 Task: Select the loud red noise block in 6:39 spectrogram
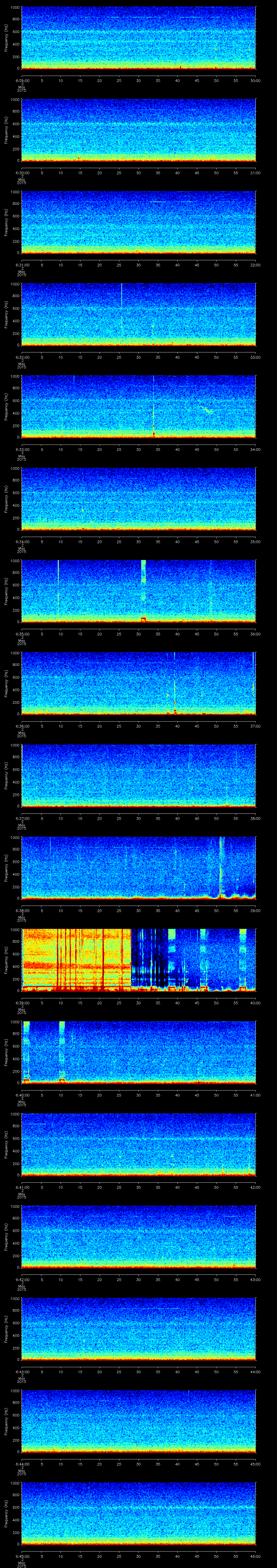pos(77,959)
